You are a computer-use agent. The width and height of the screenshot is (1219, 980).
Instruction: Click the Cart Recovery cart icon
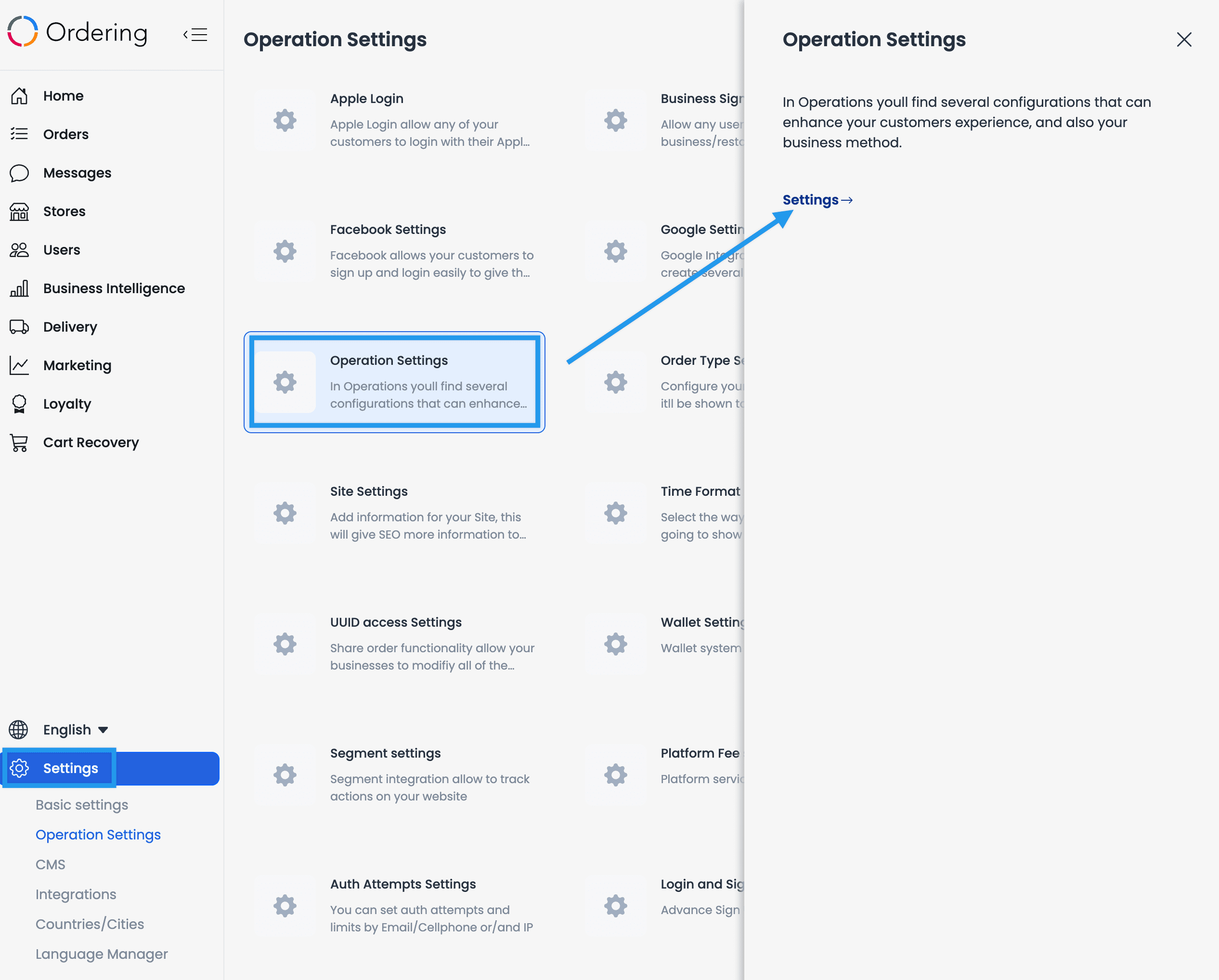tap(19, 442)
